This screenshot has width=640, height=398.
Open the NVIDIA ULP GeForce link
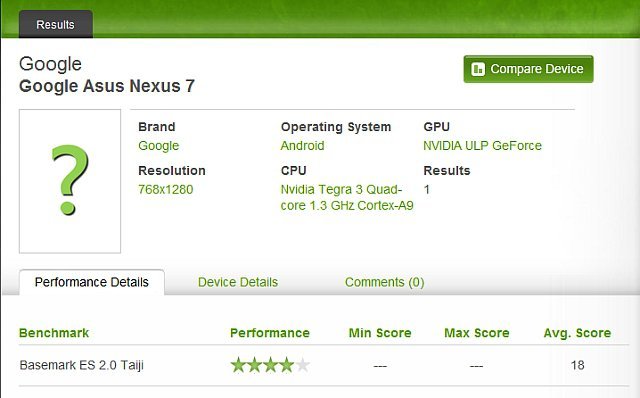[482, 146]
